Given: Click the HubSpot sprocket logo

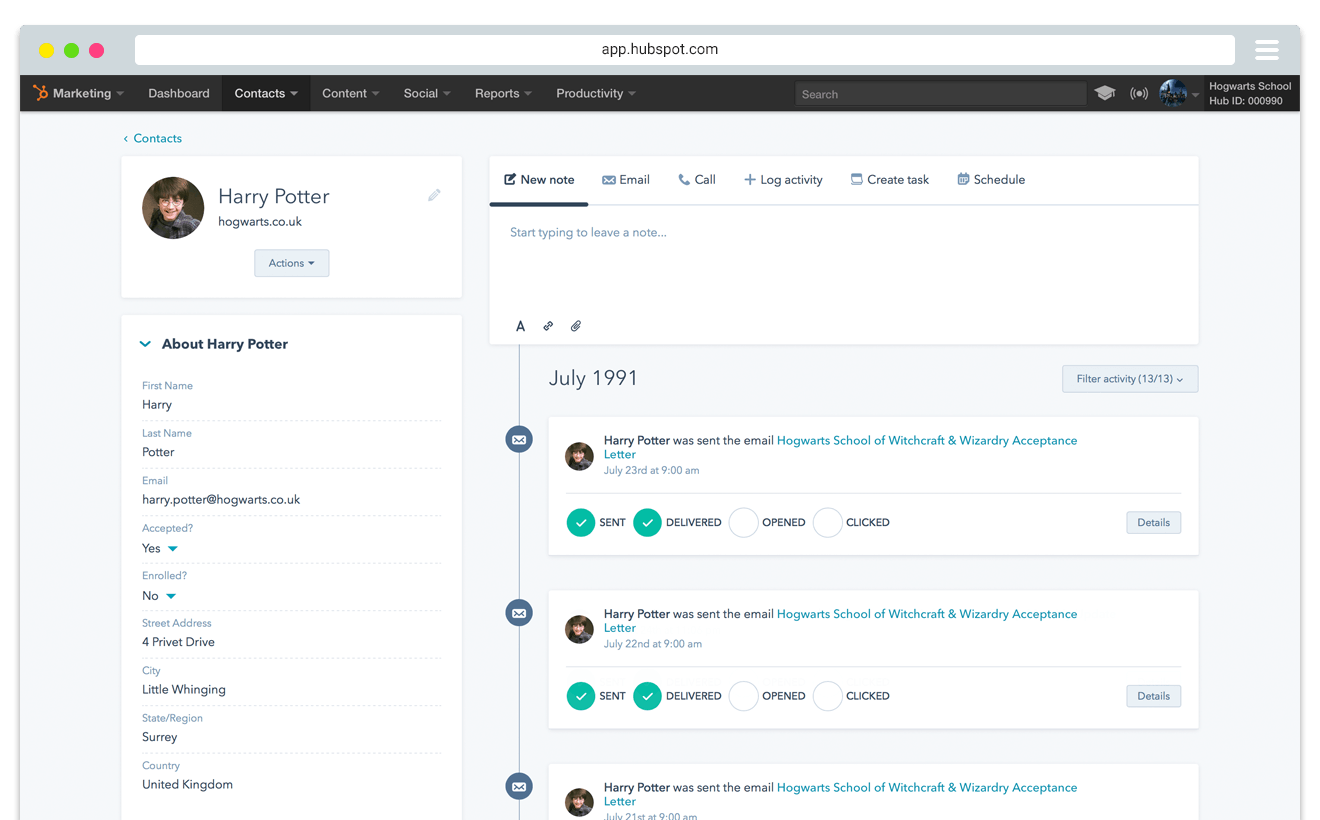Looking at the screenshot, I should [x=40, y=93].
